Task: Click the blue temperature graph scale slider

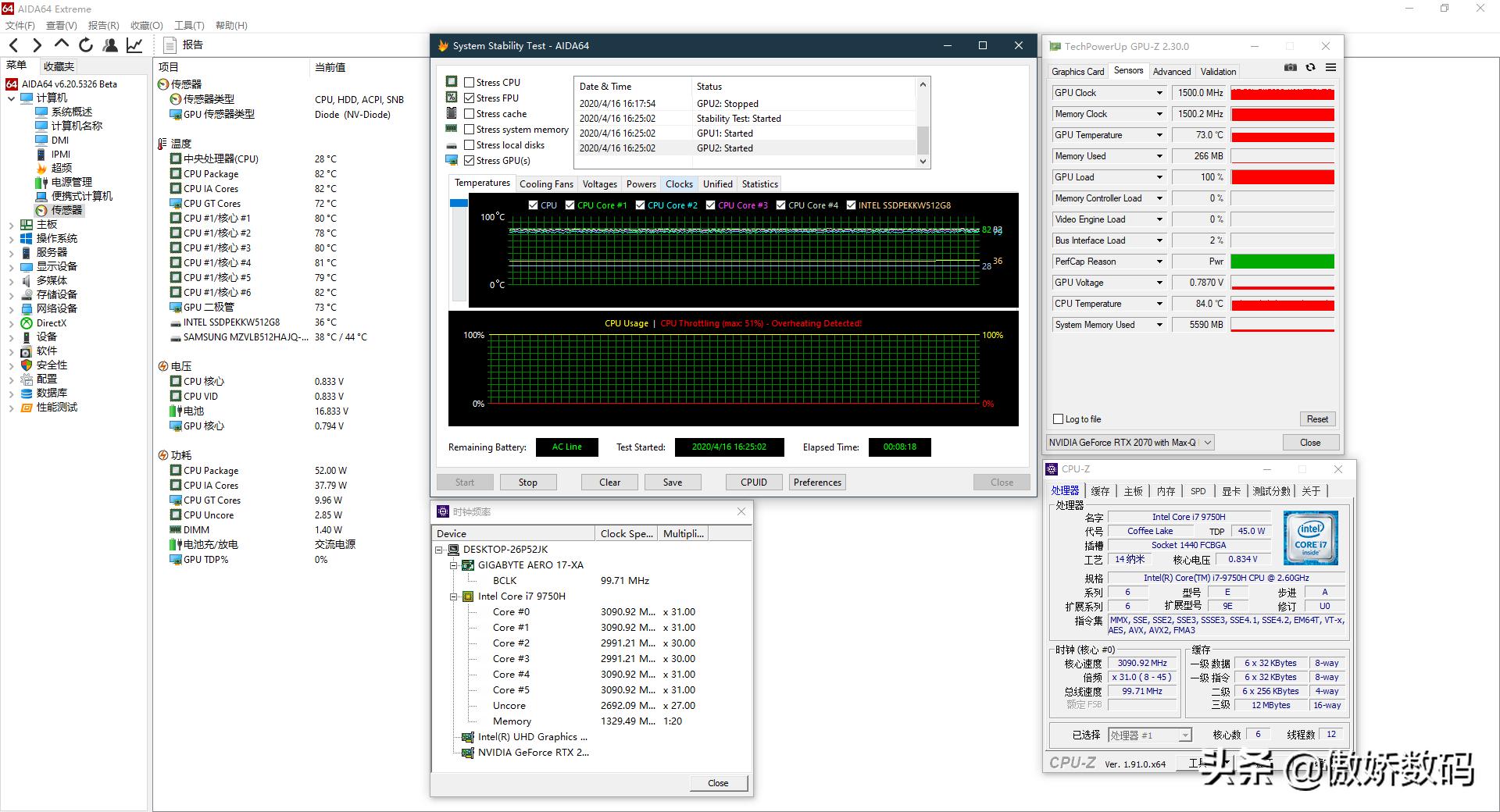Action: [459, 204]
